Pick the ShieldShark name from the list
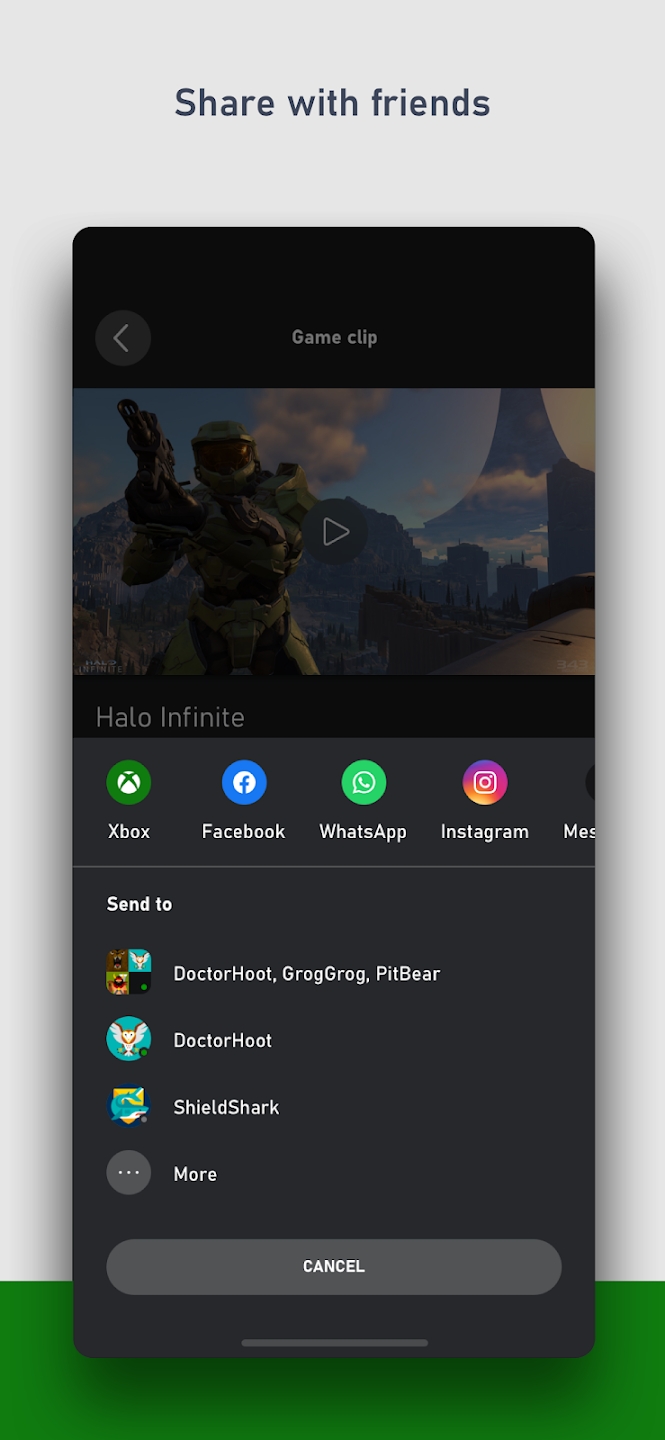The image size is (665, 1440). (x=226, y=1108)
